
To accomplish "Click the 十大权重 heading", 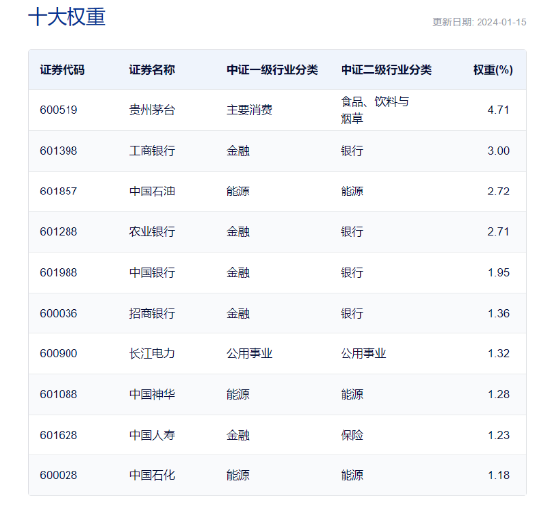I will coord(67,17).
